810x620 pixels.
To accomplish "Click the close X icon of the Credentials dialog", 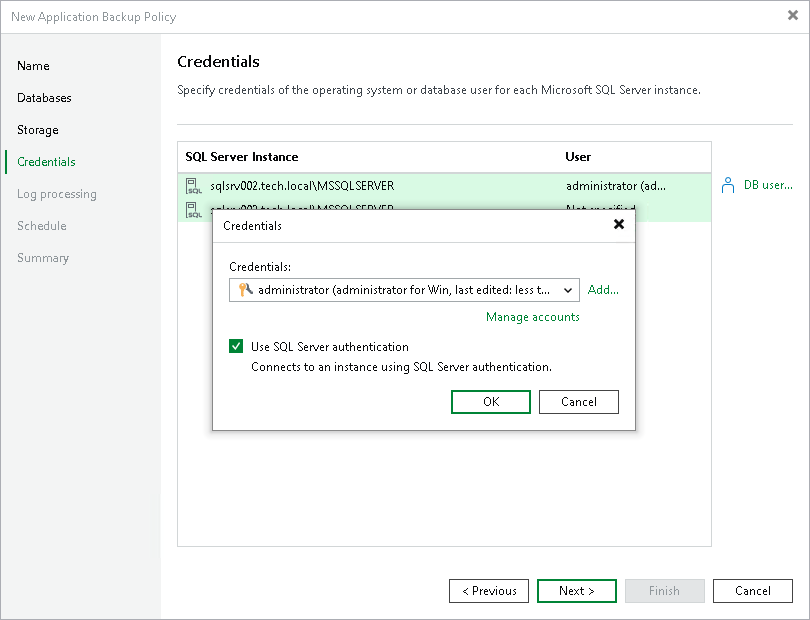I will coord(619,225).
